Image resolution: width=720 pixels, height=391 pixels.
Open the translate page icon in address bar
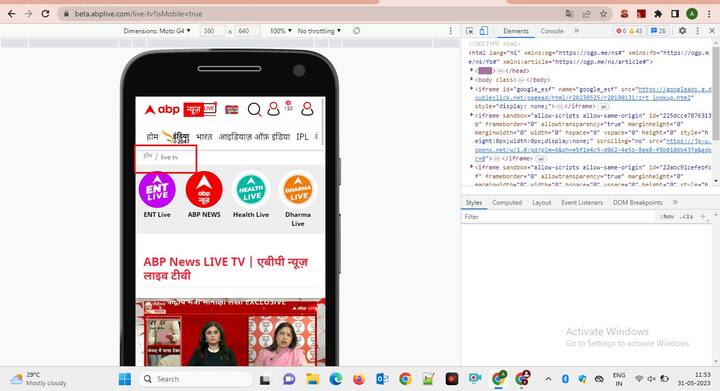(569, 14)
